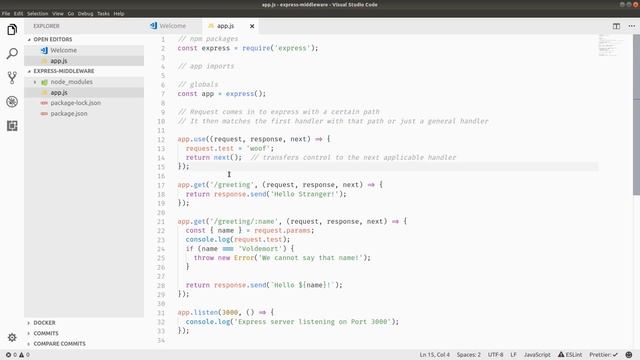Change file encoding UTF-8
The width and height of the screenshot is (640, 360).
(x=496, y=355)
